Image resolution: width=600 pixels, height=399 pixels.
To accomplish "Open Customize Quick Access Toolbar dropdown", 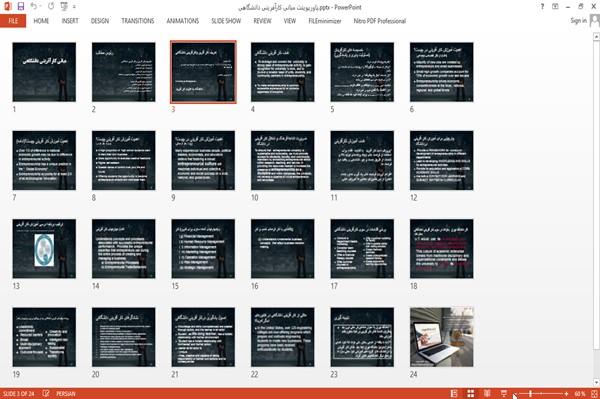I will coord(74,7).
